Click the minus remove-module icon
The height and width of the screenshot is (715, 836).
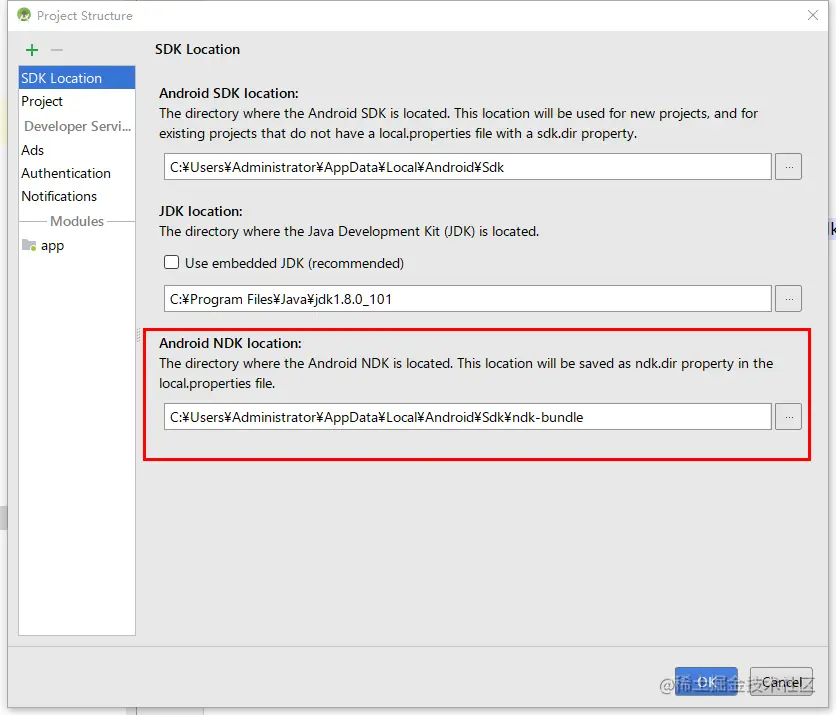57,50
